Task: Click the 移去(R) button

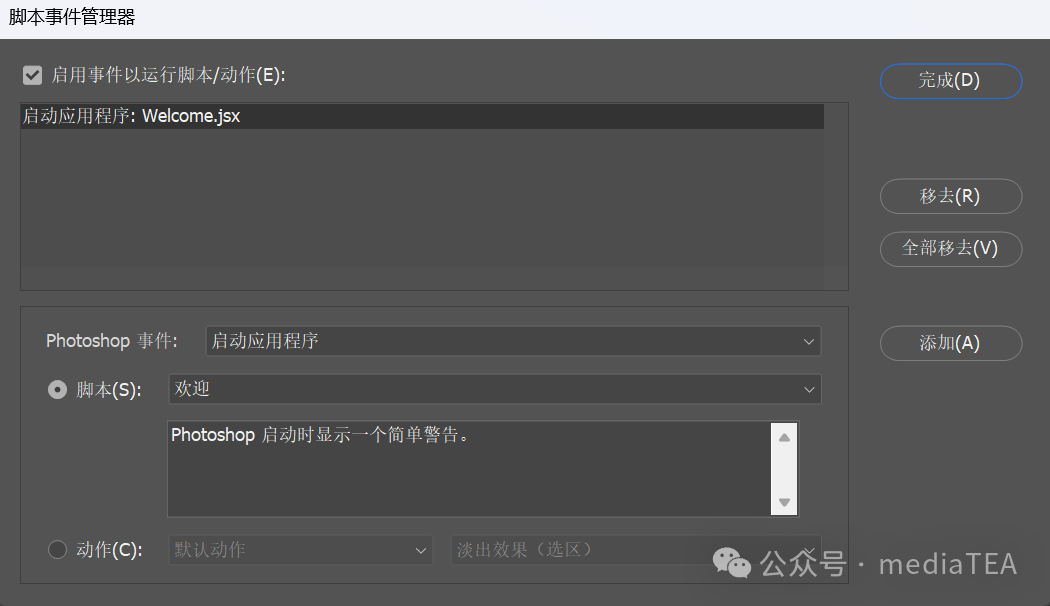Action: (951, 196)
